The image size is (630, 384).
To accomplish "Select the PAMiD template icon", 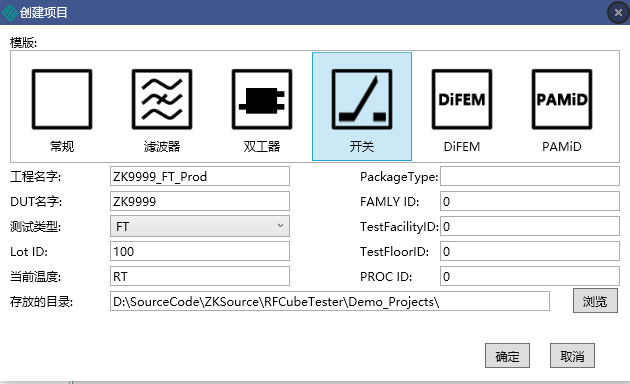I will click(562, 99).
